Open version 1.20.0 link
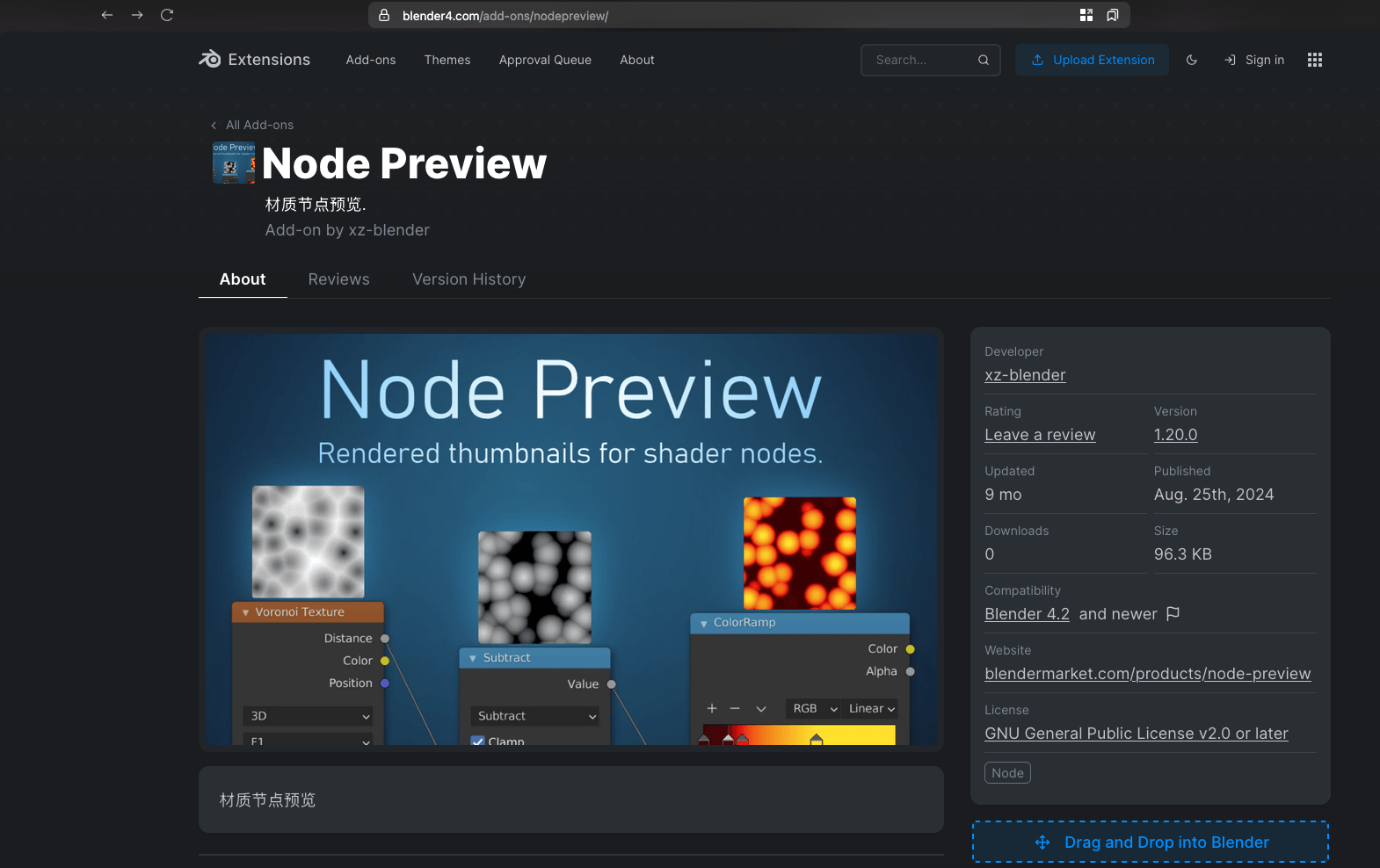 1176,435
